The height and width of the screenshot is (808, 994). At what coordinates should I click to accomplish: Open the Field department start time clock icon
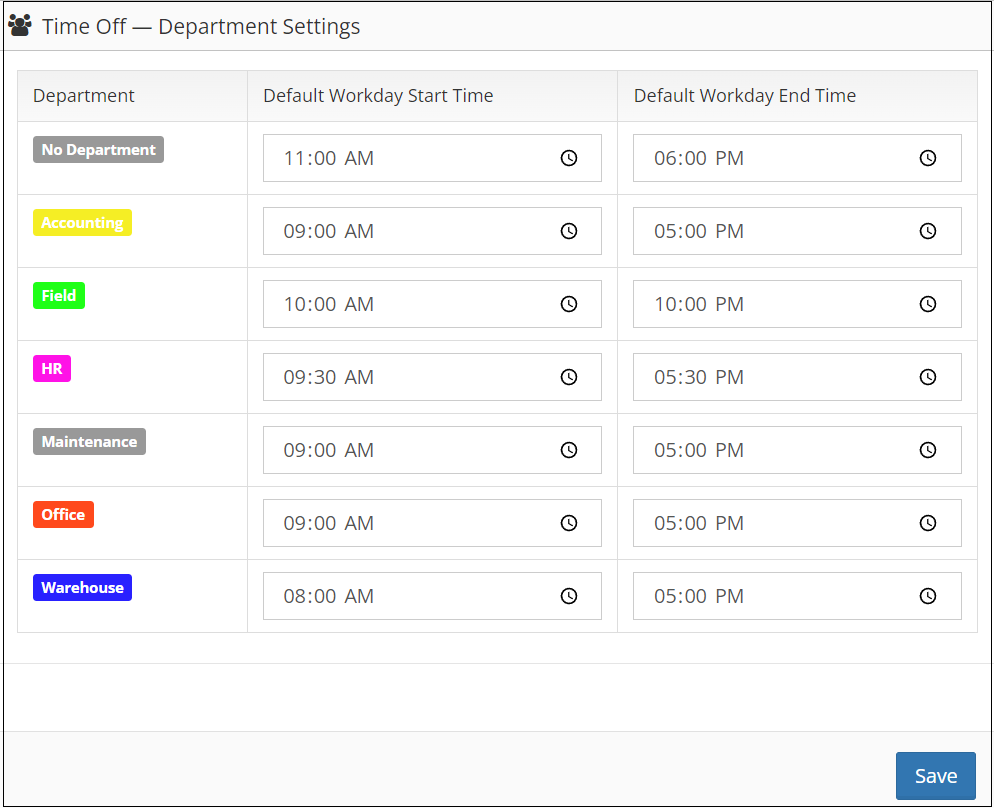[x=568, y=304]
